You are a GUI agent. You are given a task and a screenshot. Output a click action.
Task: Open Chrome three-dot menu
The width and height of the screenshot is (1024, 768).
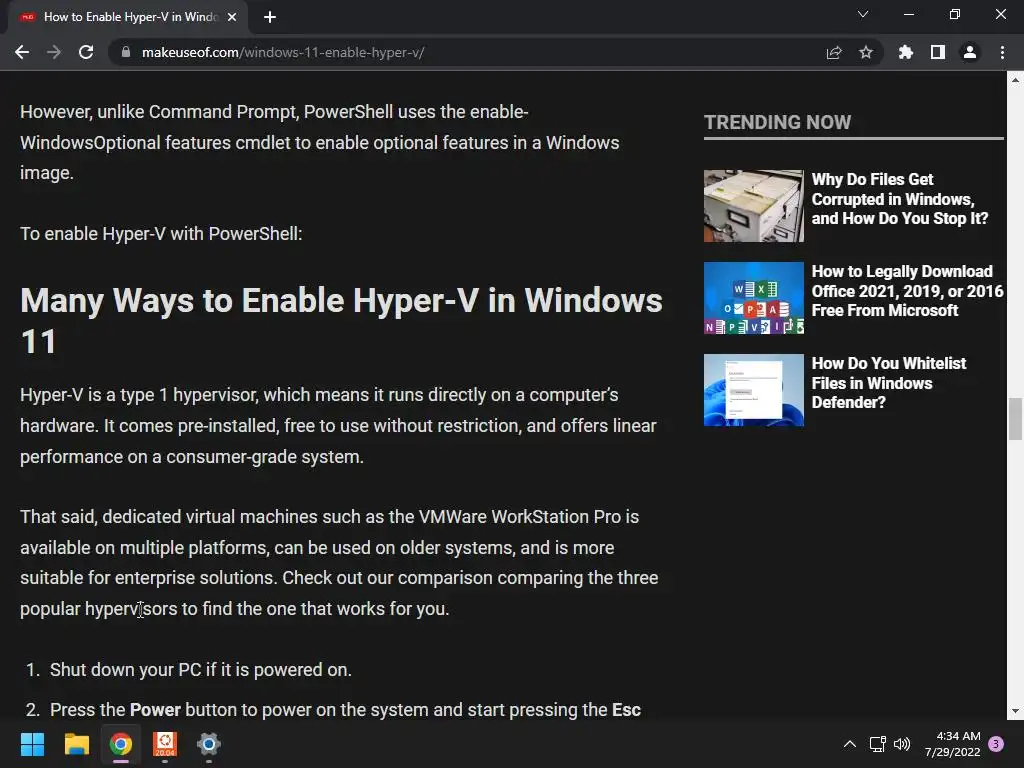(1002, 52)
